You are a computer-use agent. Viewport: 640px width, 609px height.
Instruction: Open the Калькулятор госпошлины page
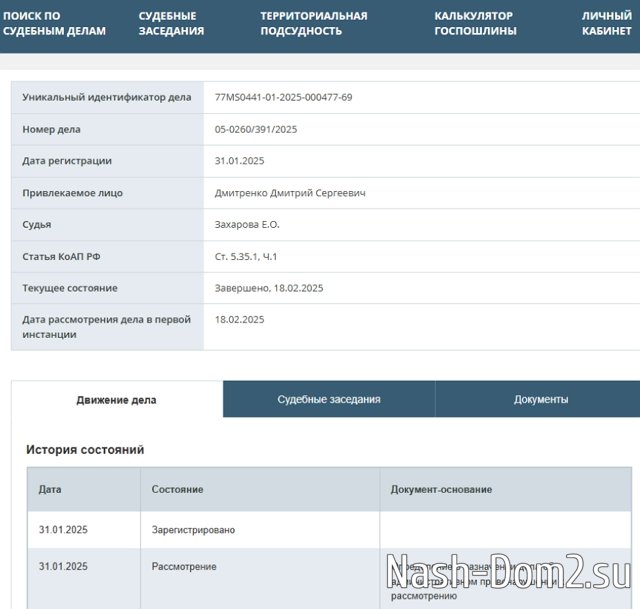tap(475, 23)
